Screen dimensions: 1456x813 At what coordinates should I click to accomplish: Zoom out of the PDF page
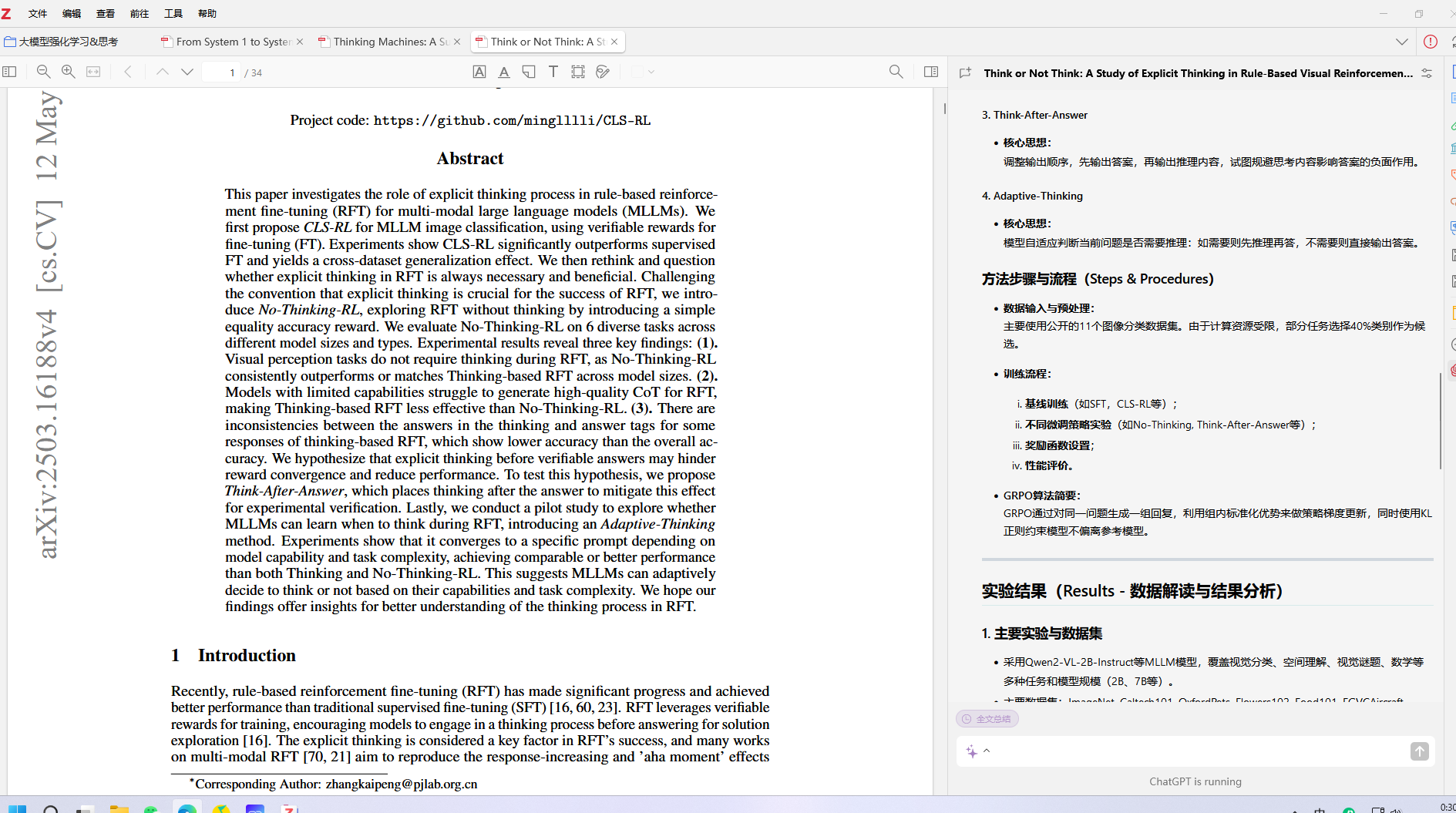click(x=43, y=72)
